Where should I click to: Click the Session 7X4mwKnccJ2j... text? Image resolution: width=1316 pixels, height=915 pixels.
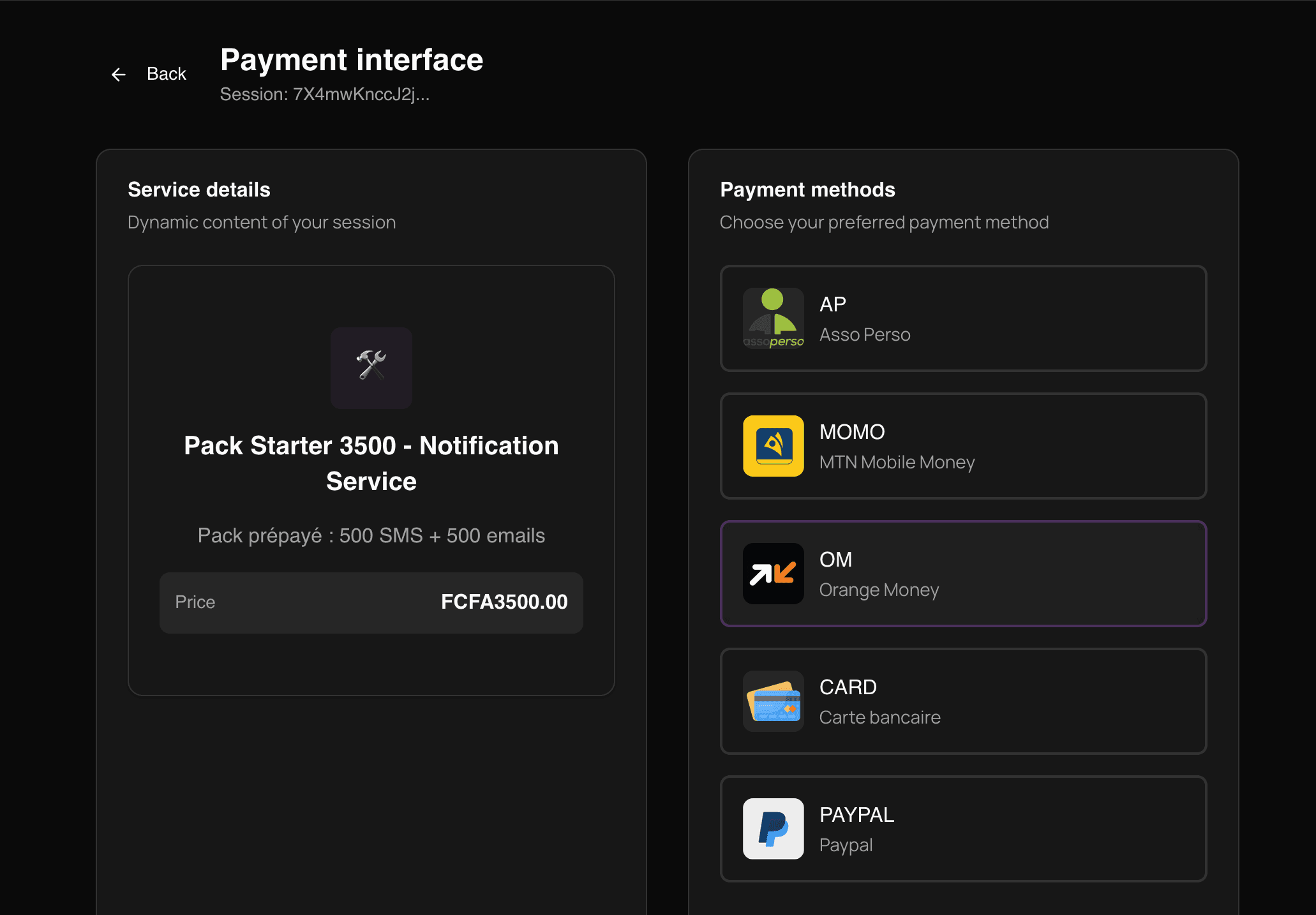(325, 94)
